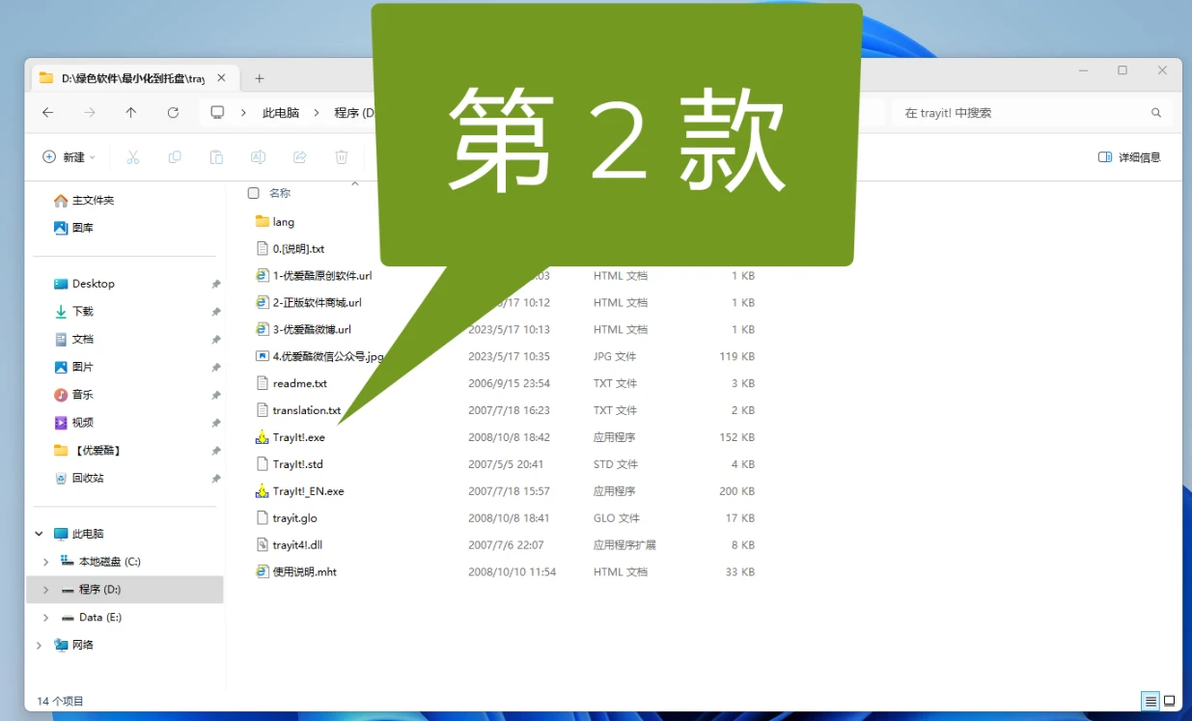Expand 本地磁盘 (C:) tree node
This screenshot has height=721, width=1192.
click(46, 562)
